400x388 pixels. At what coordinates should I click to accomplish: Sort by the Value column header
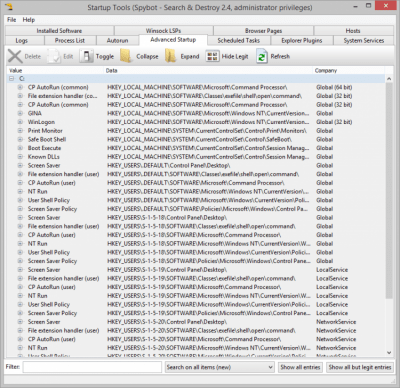(55, 70)
